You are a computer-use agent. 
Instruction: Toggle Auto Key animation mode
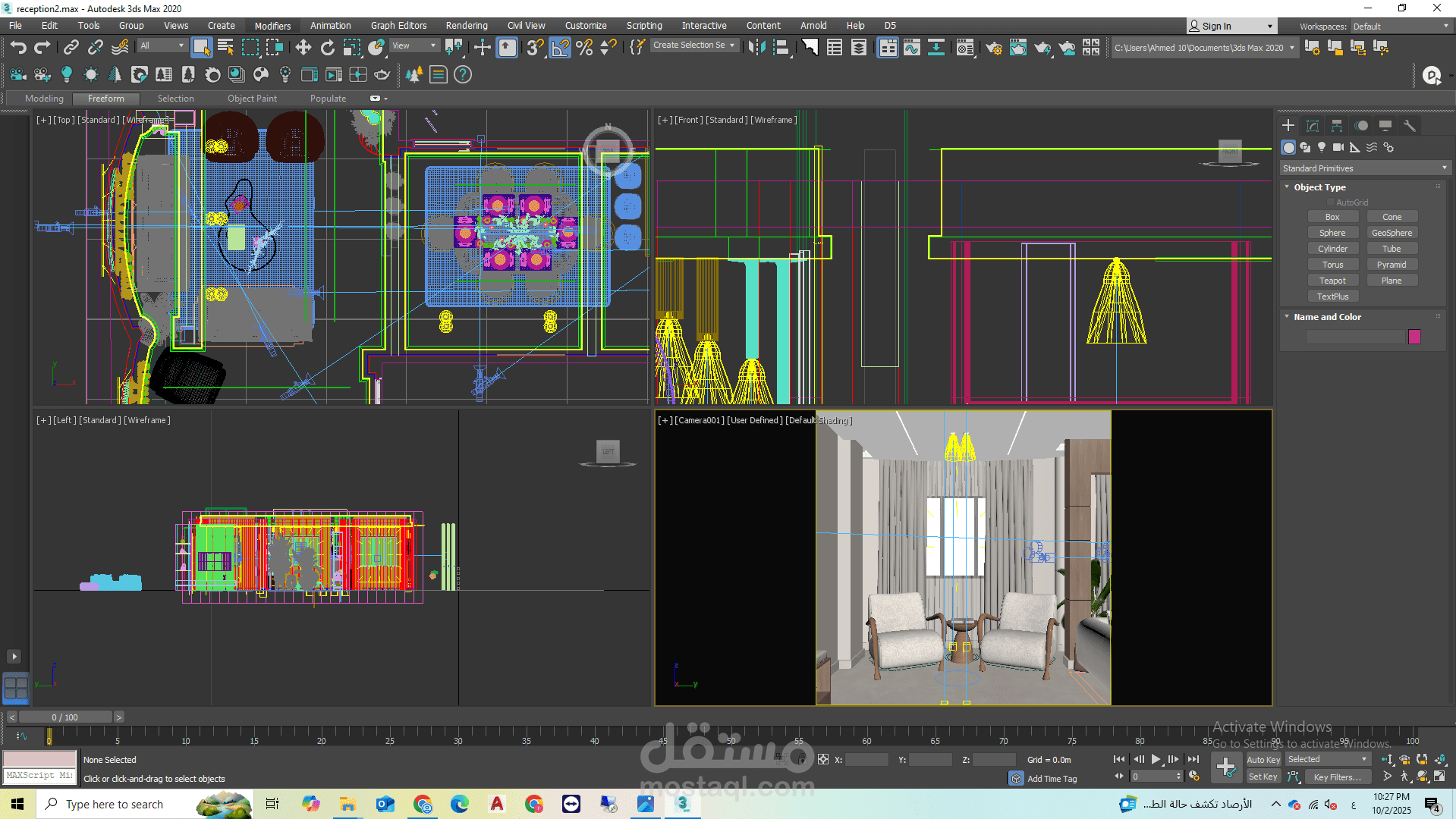point(1263,760)
